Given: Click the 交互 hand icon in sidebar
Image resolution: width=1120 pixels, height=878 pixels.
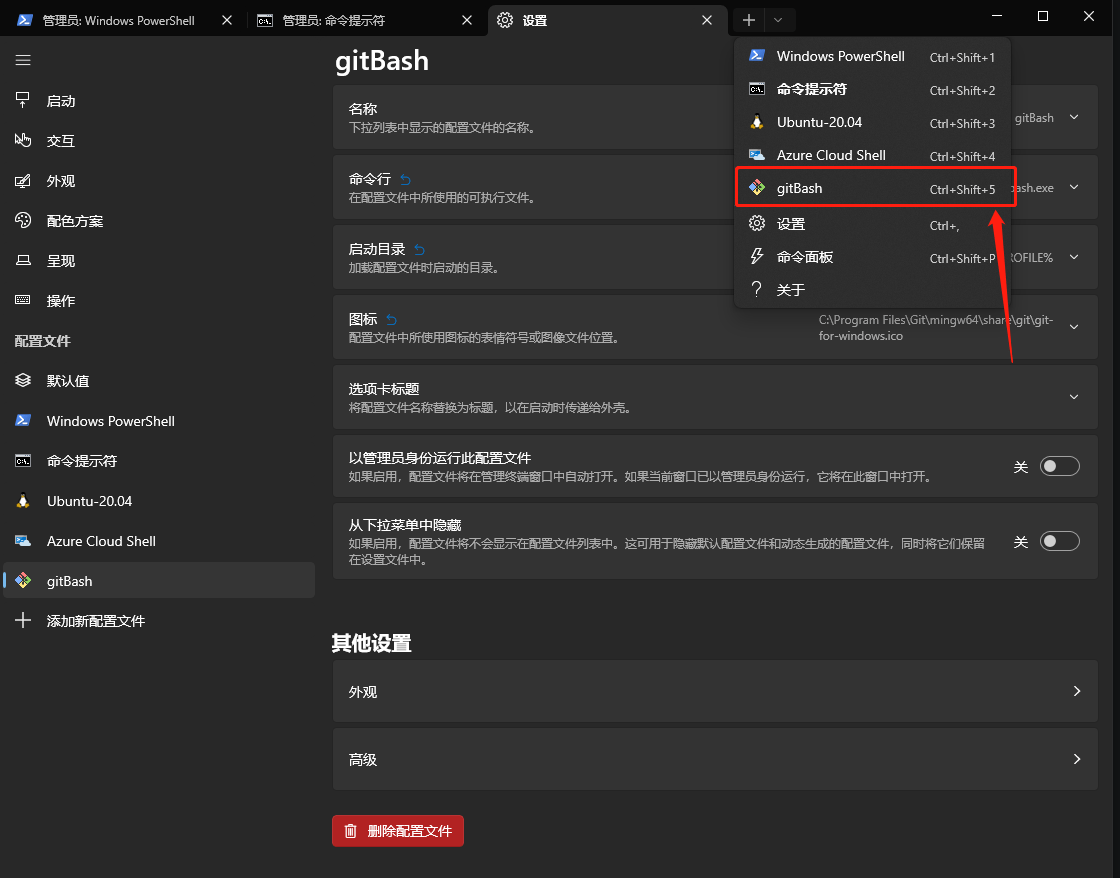Looking at the screenshot, I should point(23,141).
